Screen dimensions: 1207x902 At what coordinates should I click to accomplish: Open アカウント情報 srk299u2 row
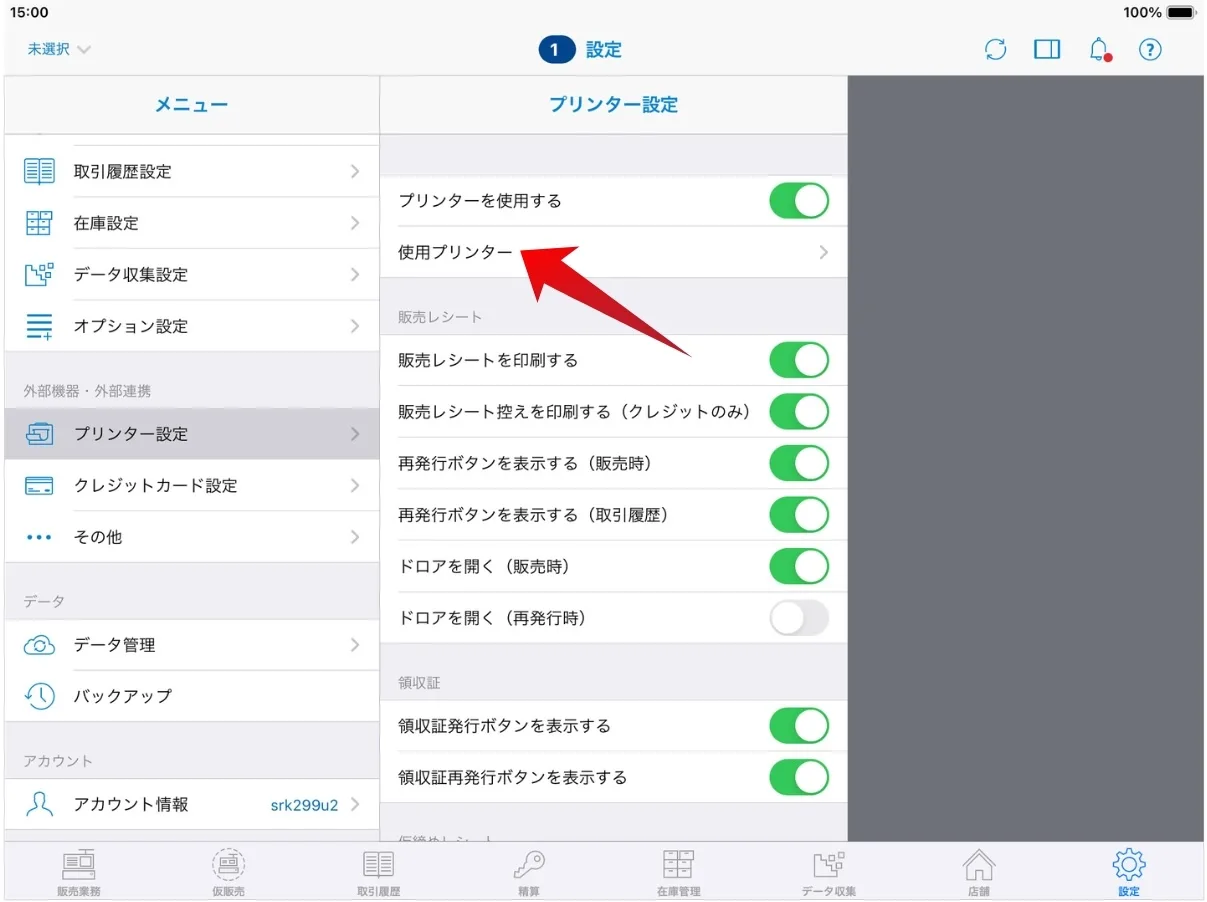pos(190,805)
